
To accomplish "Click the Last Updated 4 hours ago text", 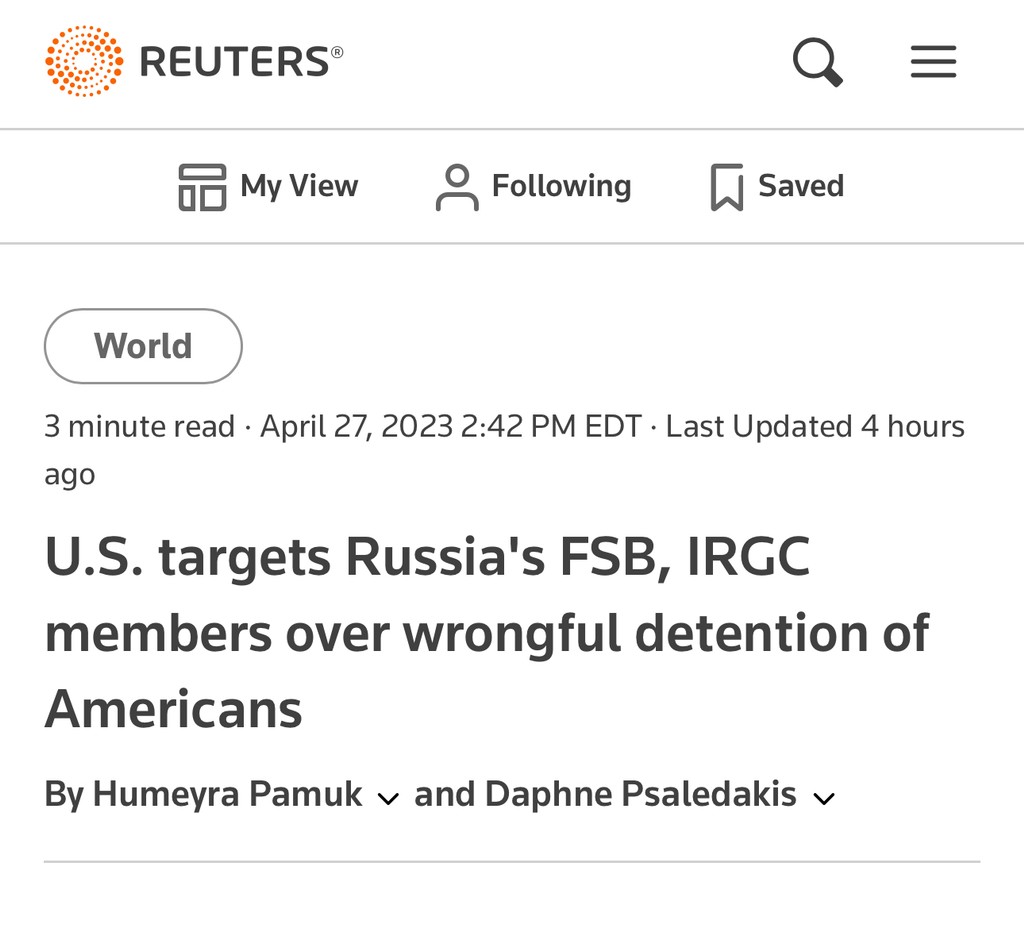I will coord(504,450).
